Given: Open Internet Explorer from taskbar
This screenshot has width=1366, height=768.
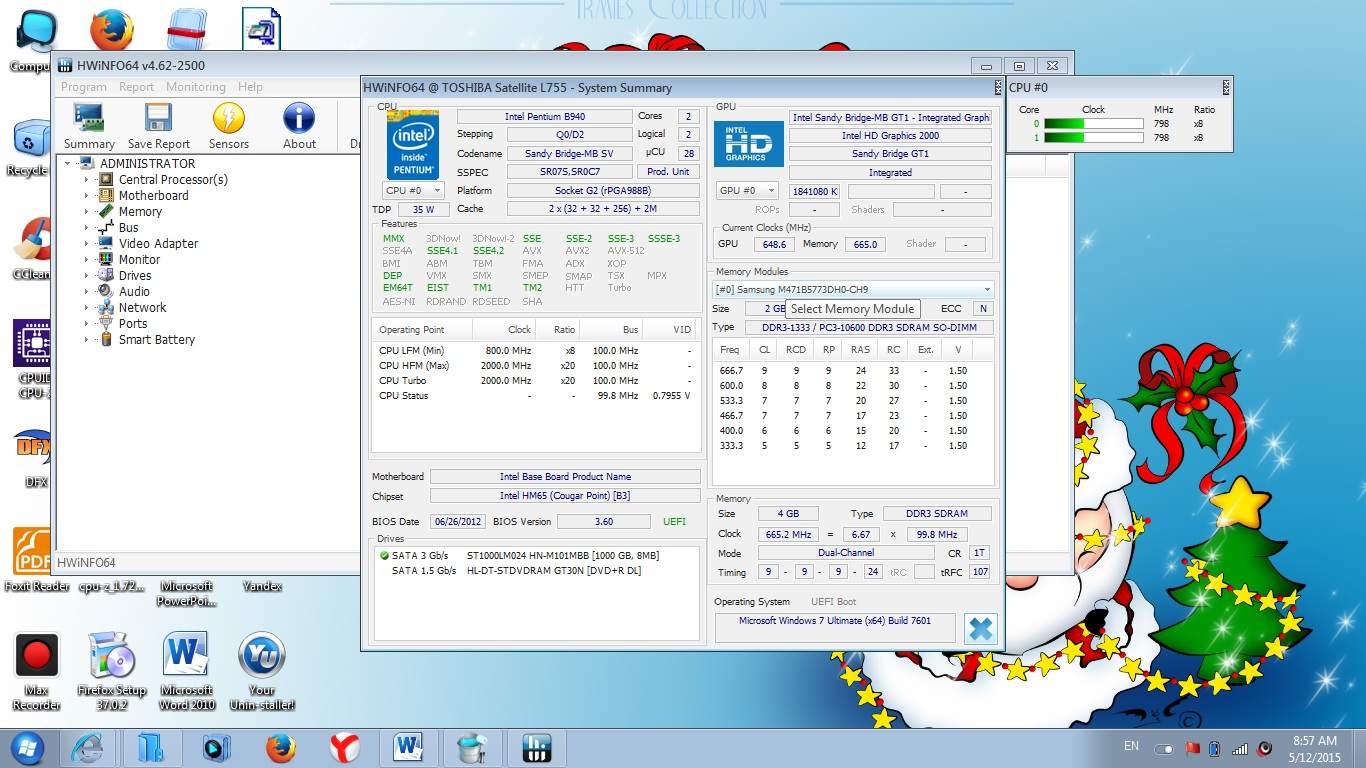Looking at the screenshot, I should pos(88,748).
